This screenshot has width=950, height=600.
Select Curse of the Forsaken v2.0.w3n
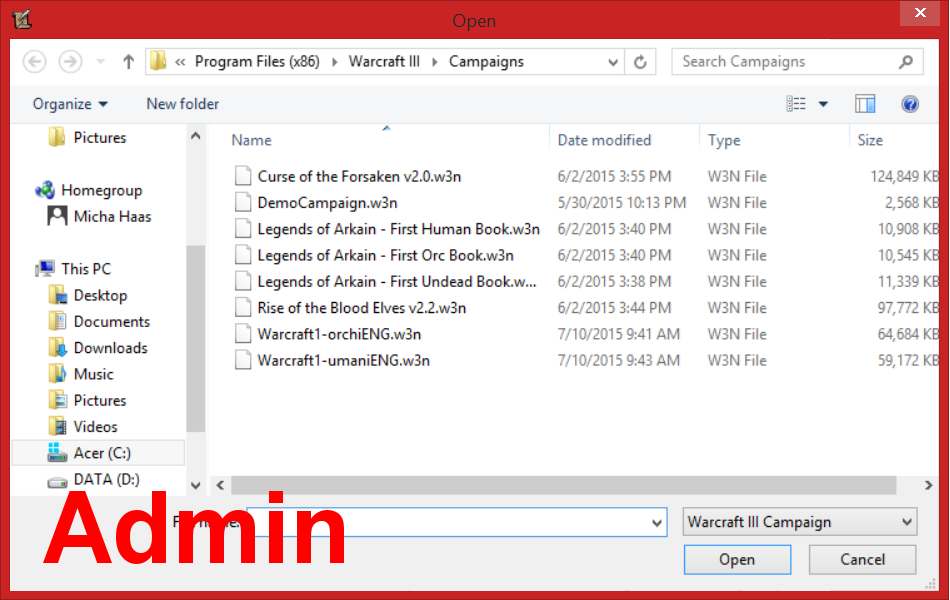(359, 176)
